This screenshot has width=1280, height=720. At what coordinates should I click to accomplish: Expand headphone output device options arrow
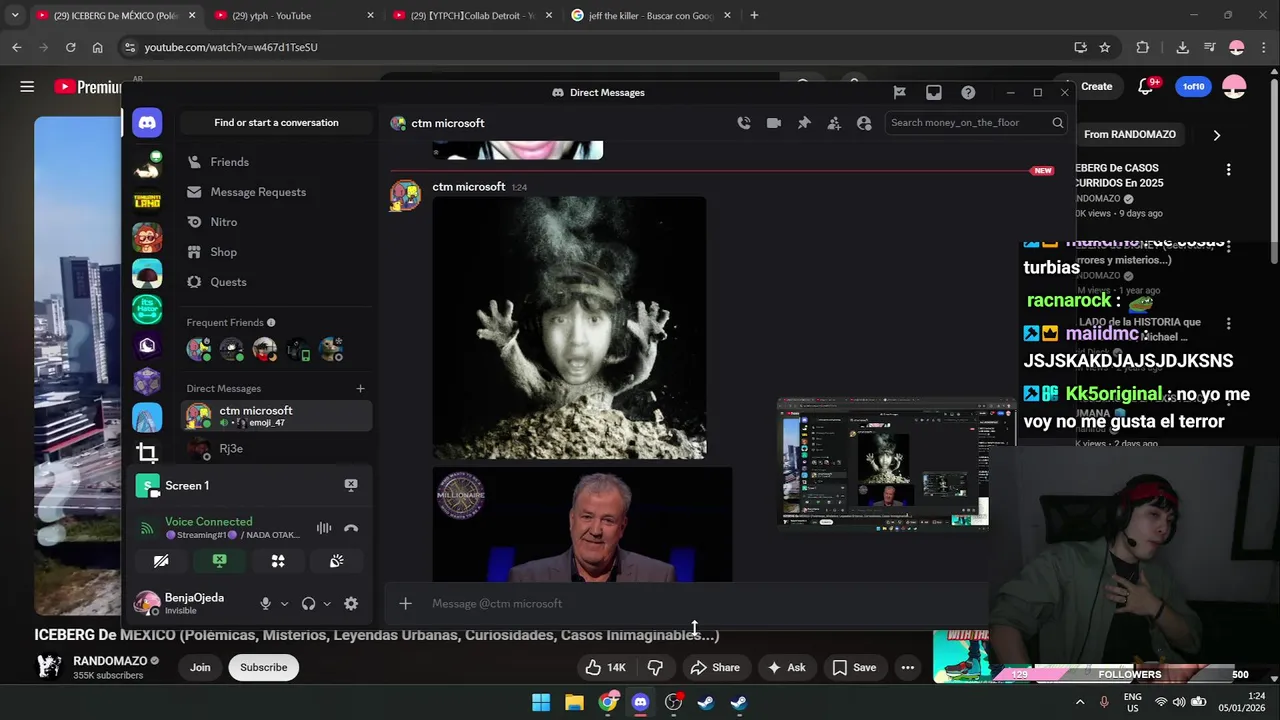pos(327,604)
